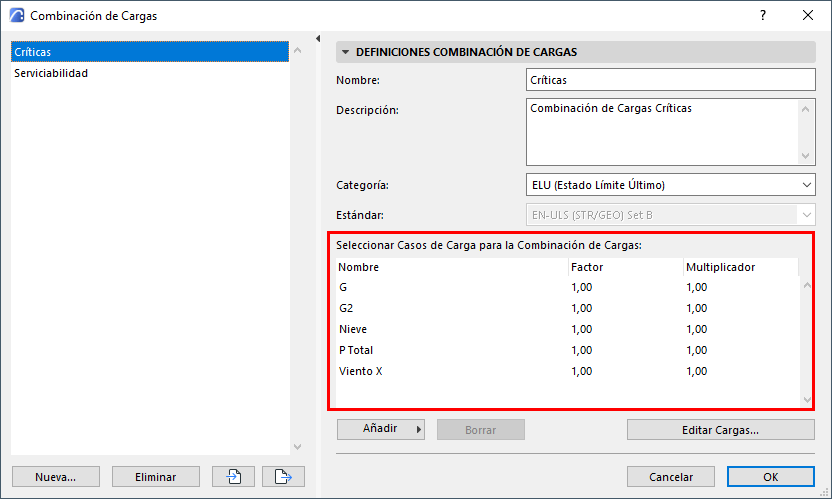Select the Viento X load case row
Image resolution: width=832 pixels, height=499 pixels.
pos(567,371)
